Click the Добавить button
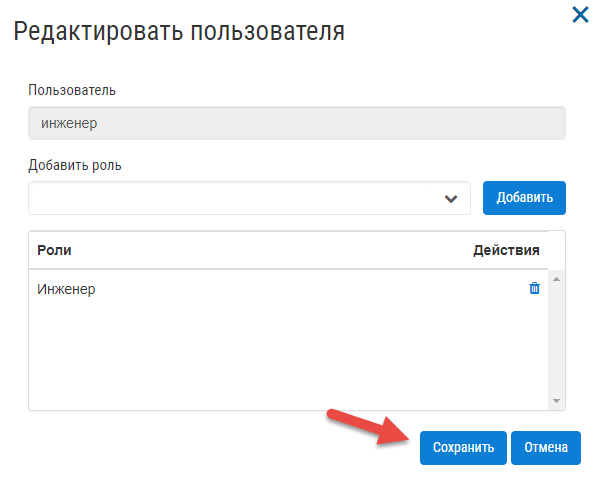 (x=524, y=198)
